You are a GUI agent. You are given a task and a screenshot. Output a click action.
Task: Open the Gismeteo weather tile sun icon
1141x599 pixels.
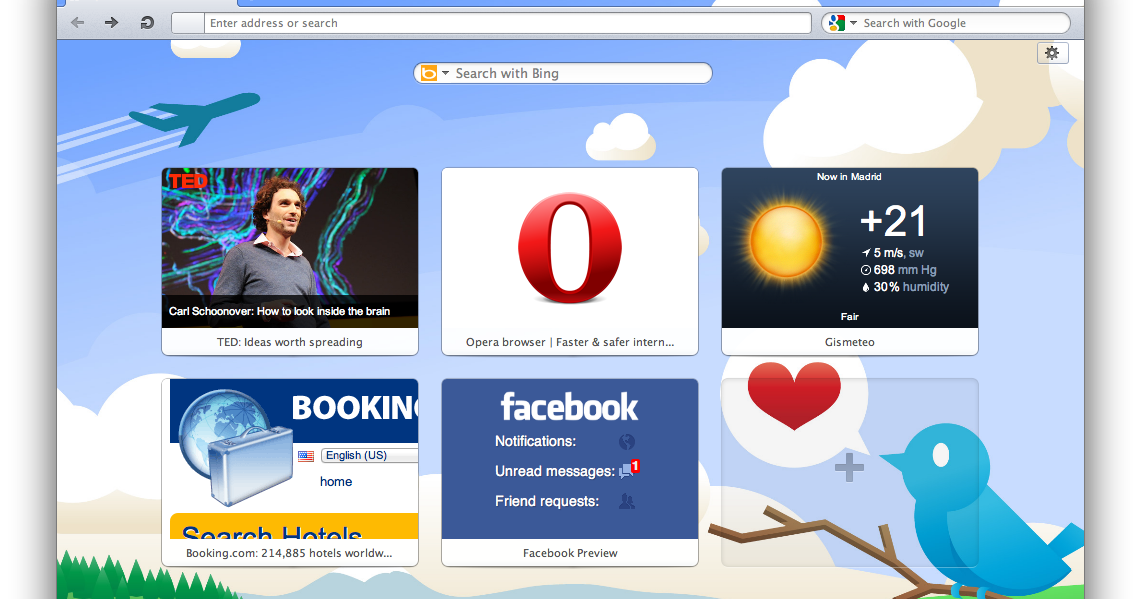coord(786,242)
